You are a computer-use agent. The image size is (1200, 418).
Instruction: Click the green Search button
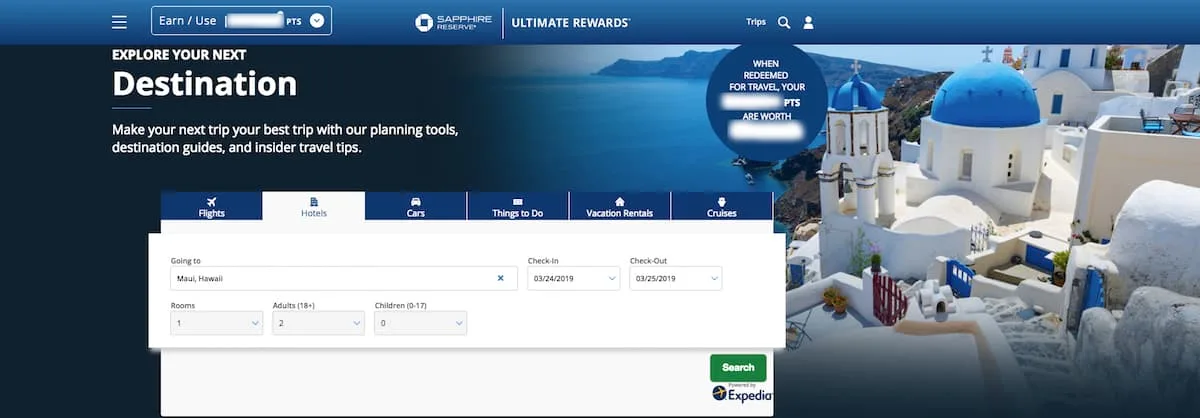(738, 367)
